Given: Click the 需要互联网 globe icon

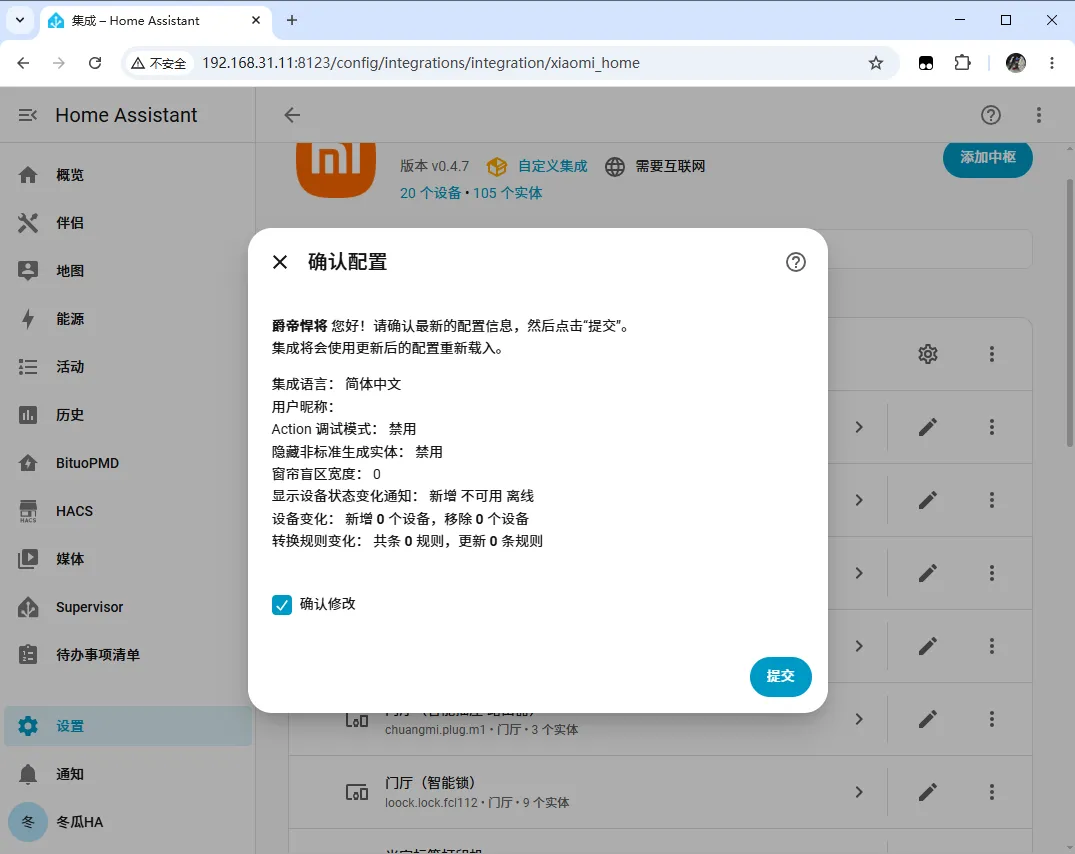Looking at the screenshot, I should point(615,167).
